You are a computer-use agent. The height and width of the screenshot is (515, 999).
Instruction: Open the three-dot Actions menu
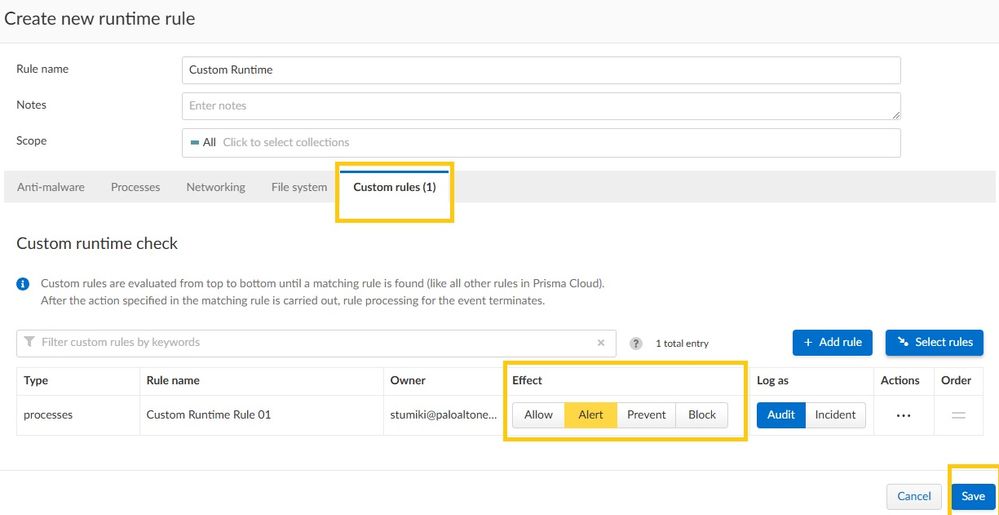(903, 415)
